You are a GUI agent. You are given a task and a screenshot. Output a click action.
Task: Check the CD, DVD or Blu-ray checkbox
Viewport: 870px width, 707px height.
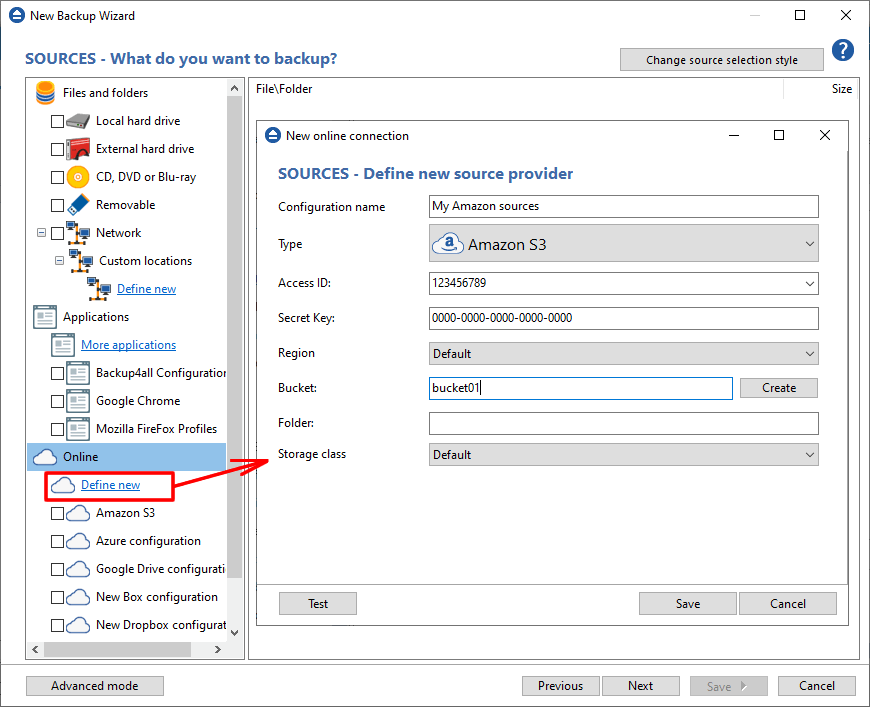tap(57, 177)
